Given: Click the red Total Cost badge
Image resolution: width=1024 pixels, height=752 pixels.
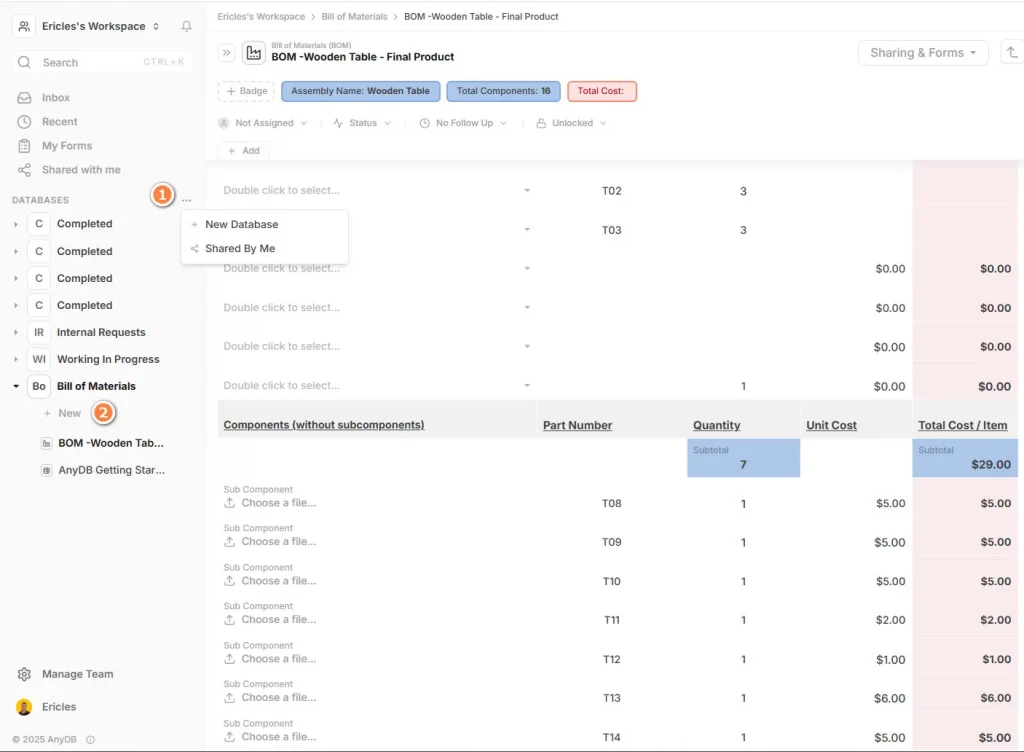Looking at the screenshot, I should coord(601,91).
